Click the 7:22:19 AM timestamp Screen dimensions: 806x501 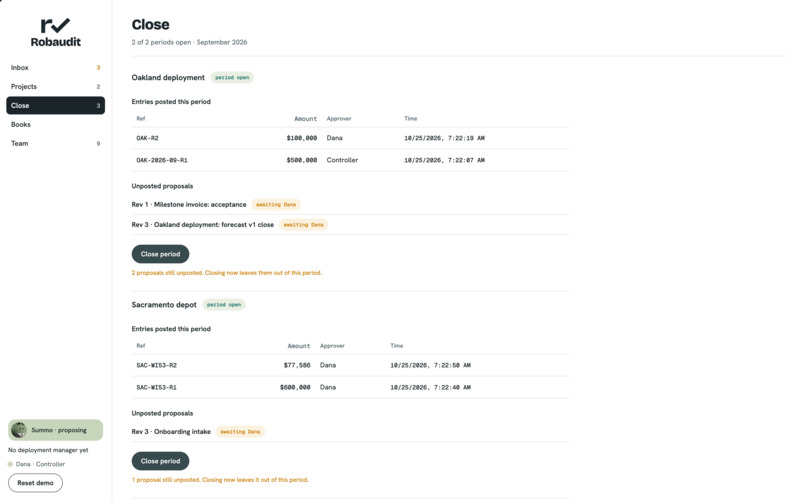[444, 138]
